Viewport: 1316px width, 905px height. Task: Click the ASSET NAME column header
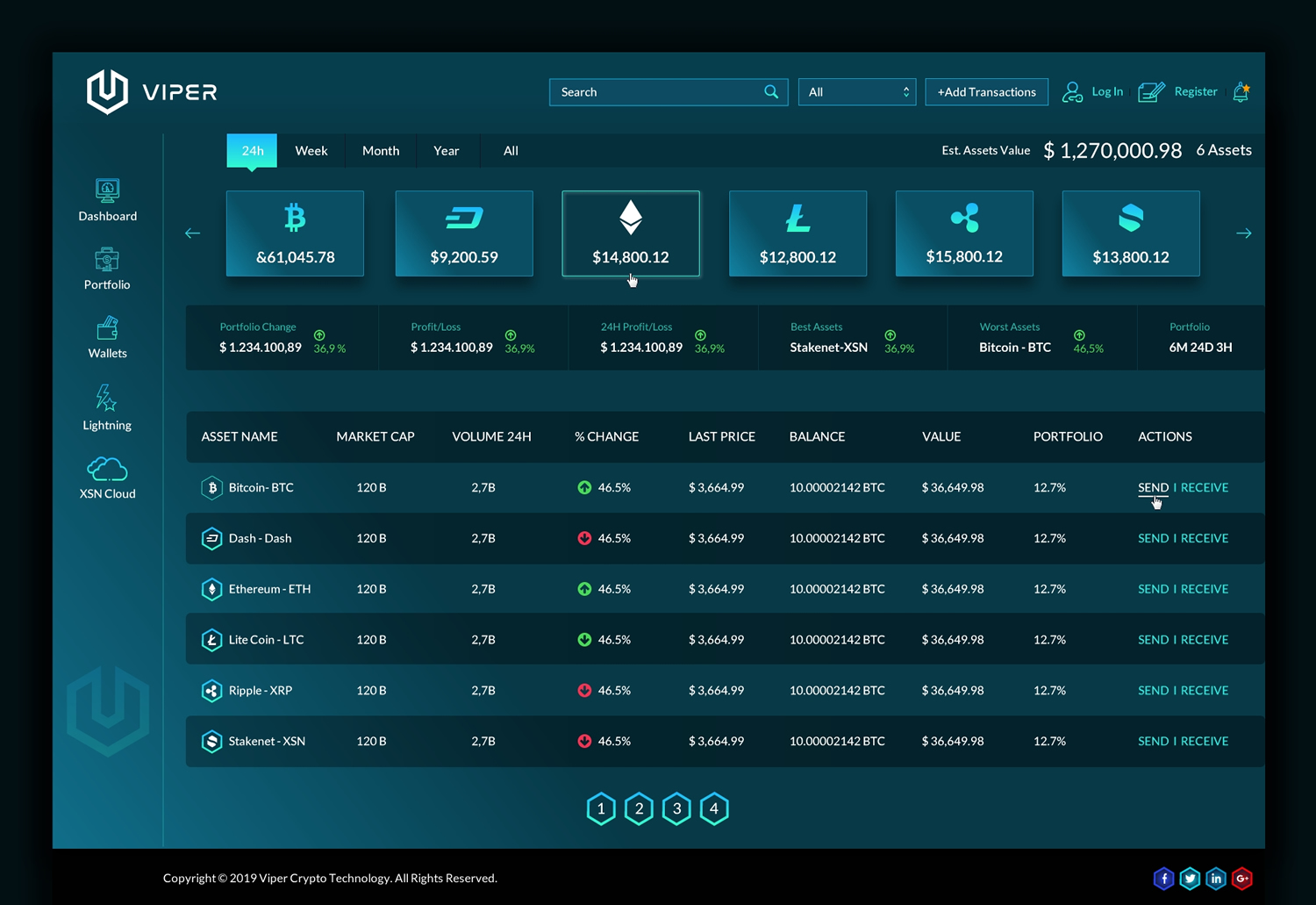[240, 436]
